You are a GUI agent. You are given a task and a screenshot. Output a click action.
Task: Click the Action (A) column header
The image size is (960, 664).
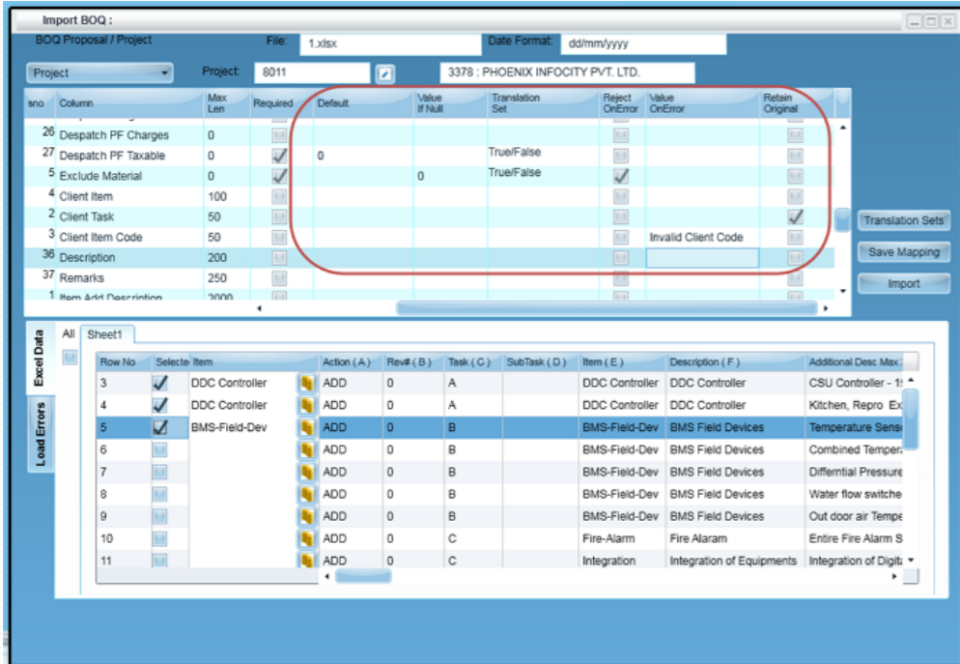(351, 362)
